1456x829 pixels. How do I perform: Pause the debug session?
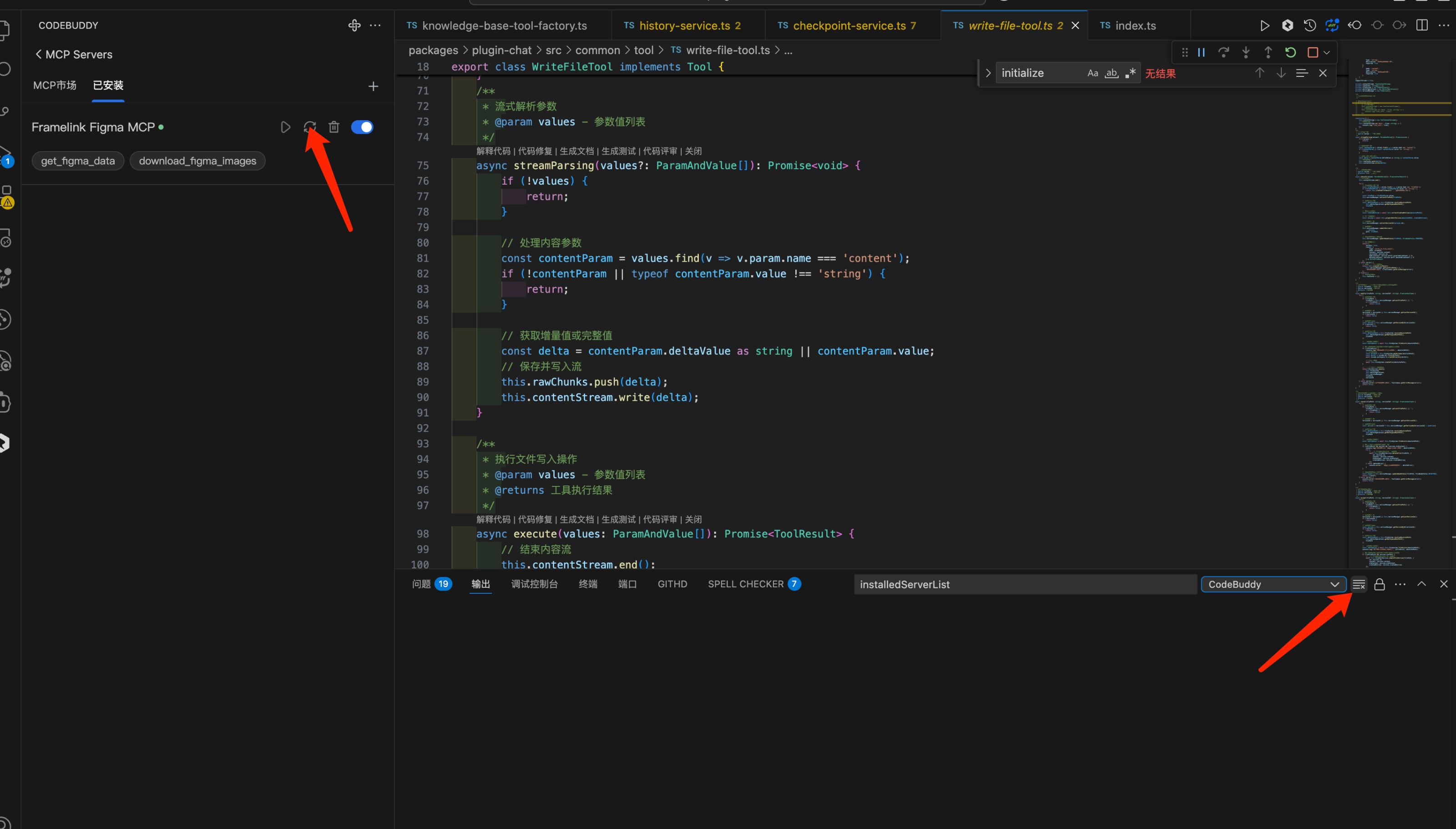click(1202, 52)
